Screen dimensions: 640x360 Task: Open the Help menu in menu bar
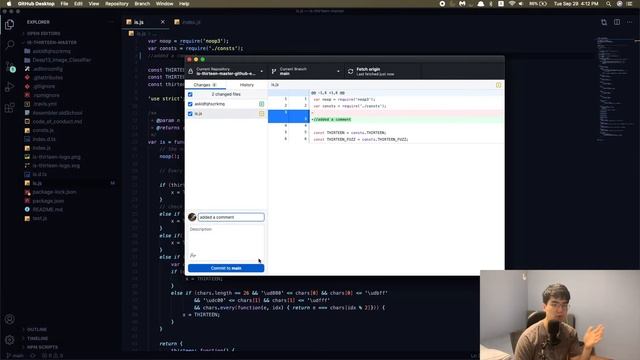(184, 4)
